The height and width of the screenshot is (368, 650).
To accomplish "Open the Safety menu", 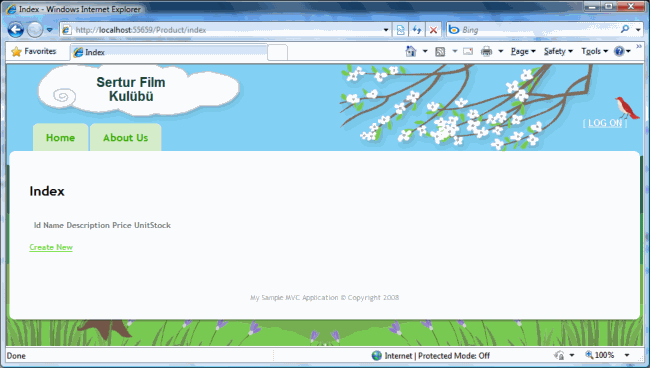I will (558, 51).
